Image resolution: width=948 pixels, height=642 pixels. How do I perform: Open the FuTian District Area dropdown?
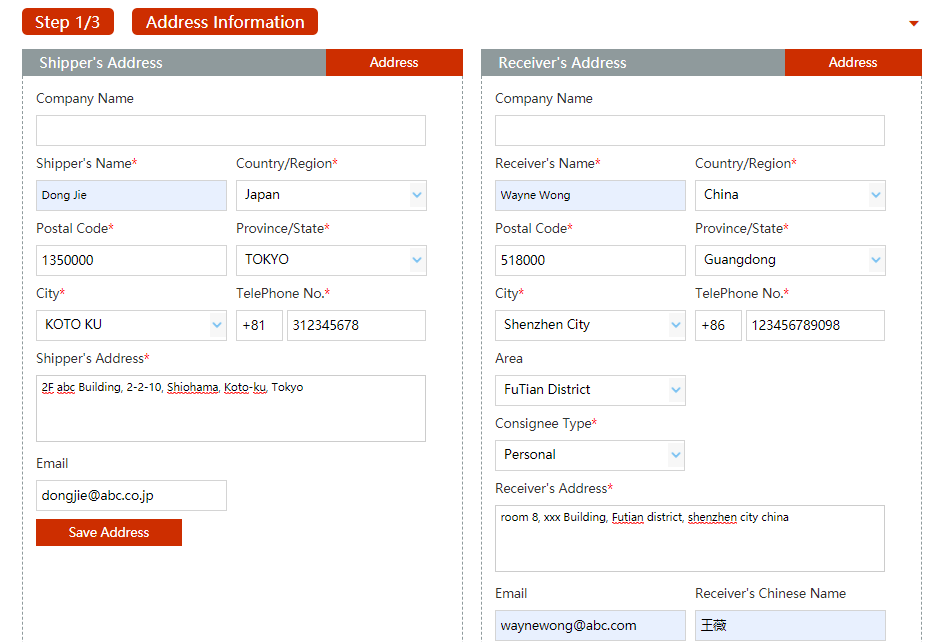click(590, 390)
